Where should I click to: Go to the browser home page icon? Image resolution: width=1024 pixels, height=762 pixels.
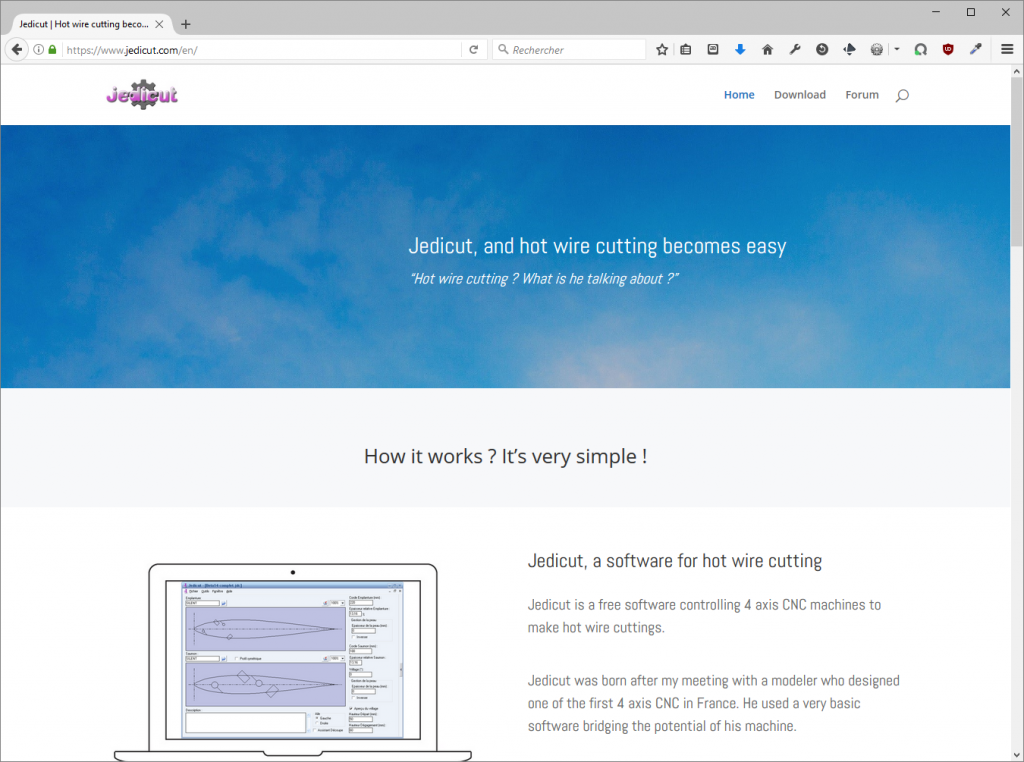[767, 50]
